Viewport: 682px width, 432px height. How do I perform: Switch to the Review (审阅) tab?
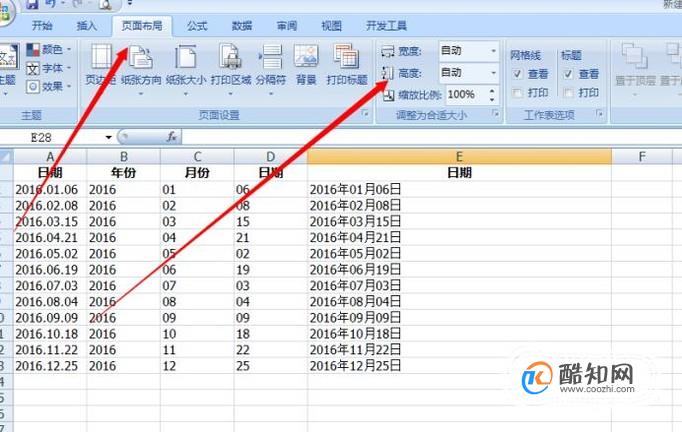point(287,26)
